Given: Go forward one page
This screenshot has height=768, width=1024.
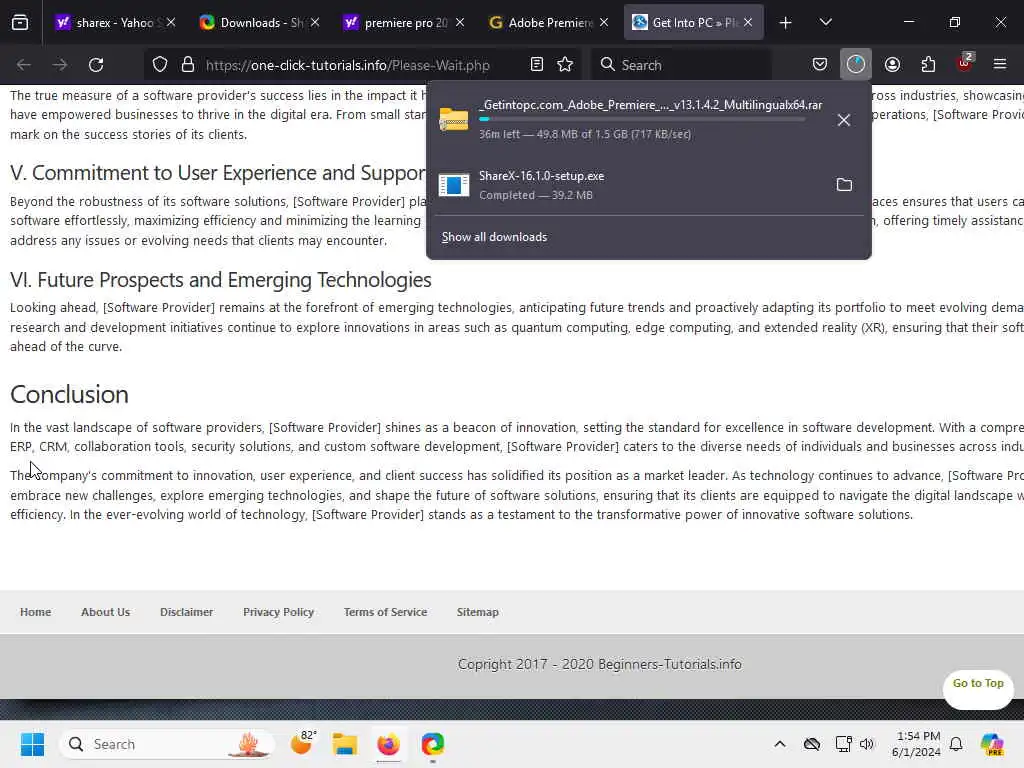Looking at the screenshot, I should point(60,65).
